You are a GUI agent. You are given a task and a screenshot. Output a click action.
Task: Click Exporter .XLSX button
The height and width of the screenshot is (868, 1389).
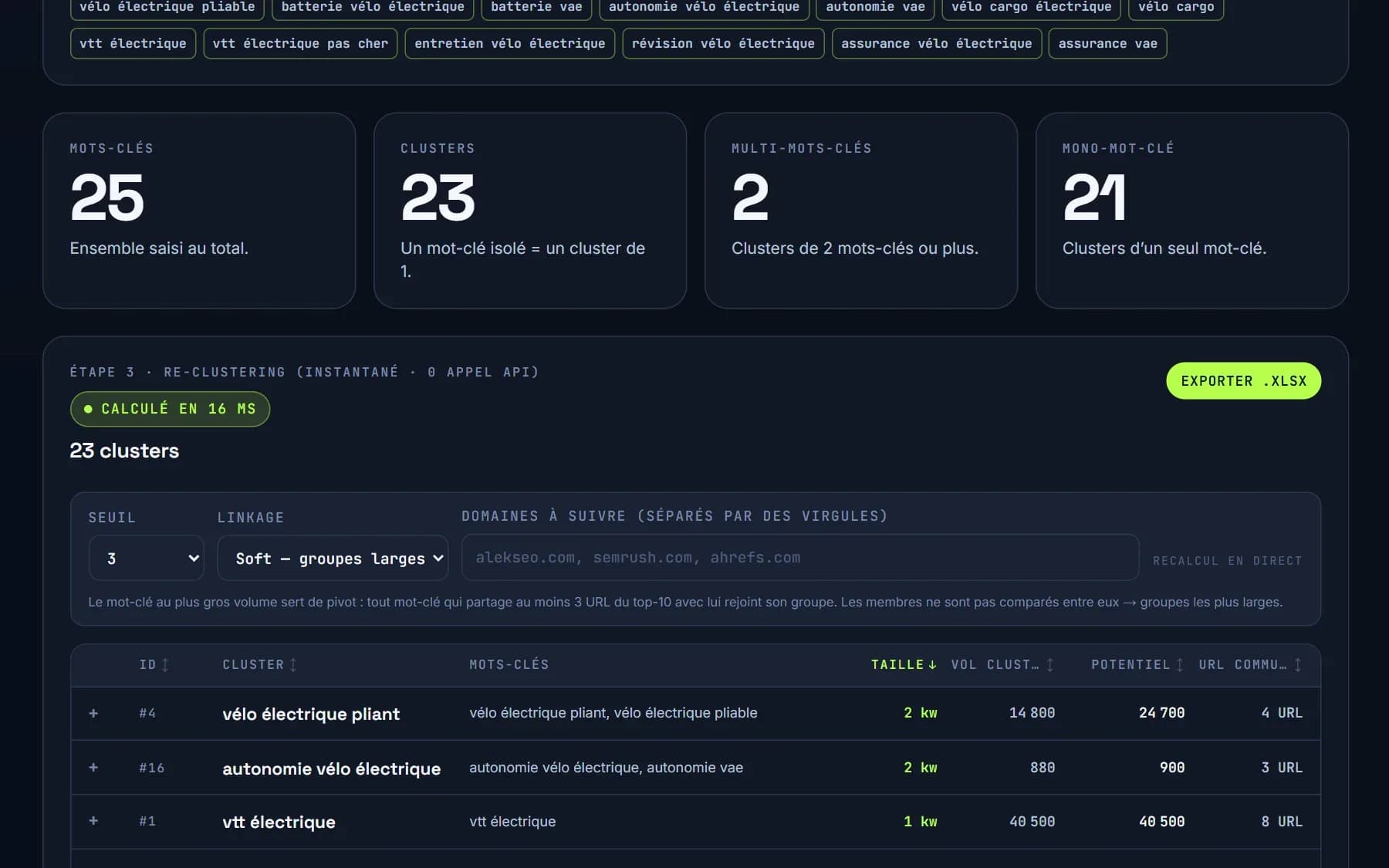(x=1243, y=380)
